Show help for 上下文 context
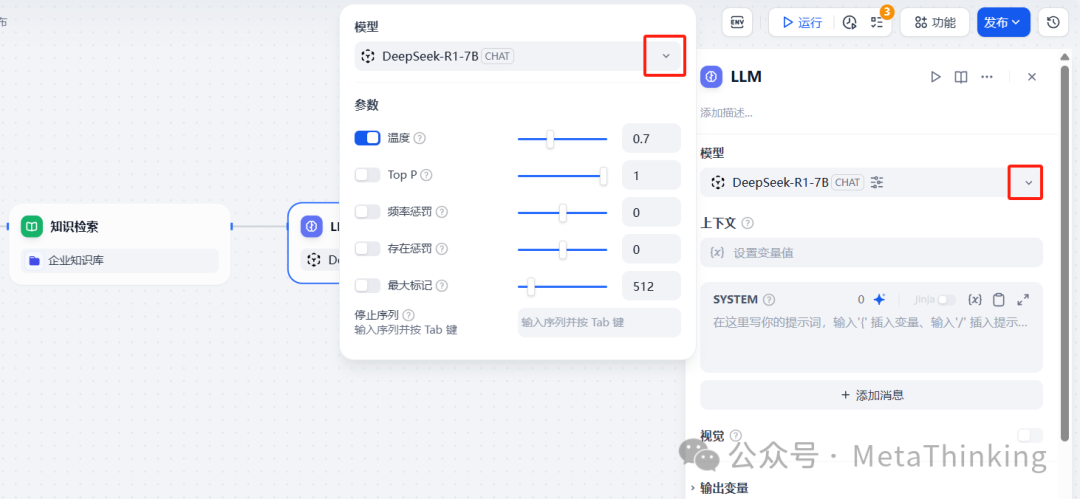This screenshot has height=499, width=1080. (x=747, y=223)
